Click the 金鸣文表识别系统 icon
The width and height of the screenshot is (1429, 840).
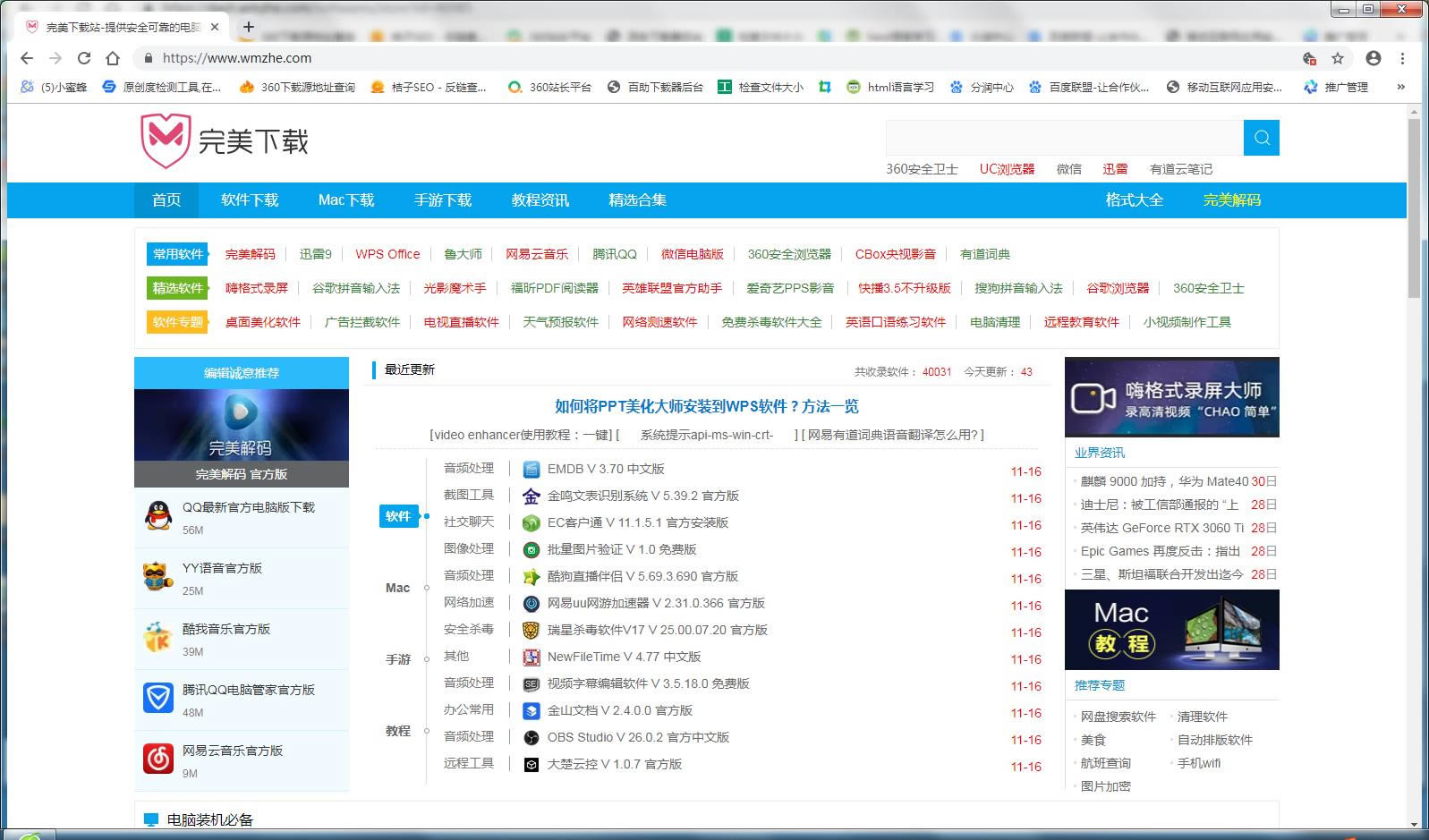[x=532, y=496]
